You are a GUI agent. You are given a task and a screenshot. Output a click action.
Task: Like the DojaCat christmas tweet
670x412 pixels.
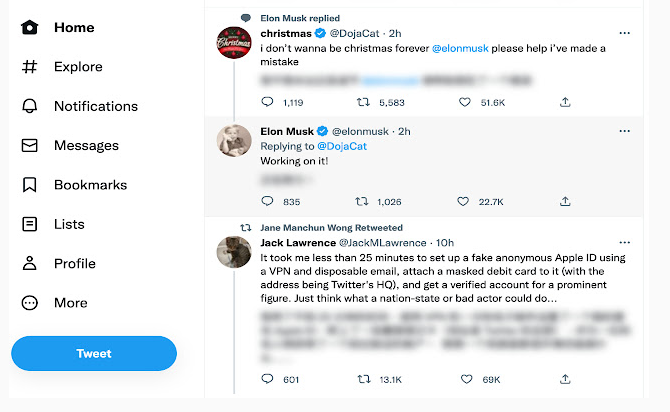click(462, 102)
